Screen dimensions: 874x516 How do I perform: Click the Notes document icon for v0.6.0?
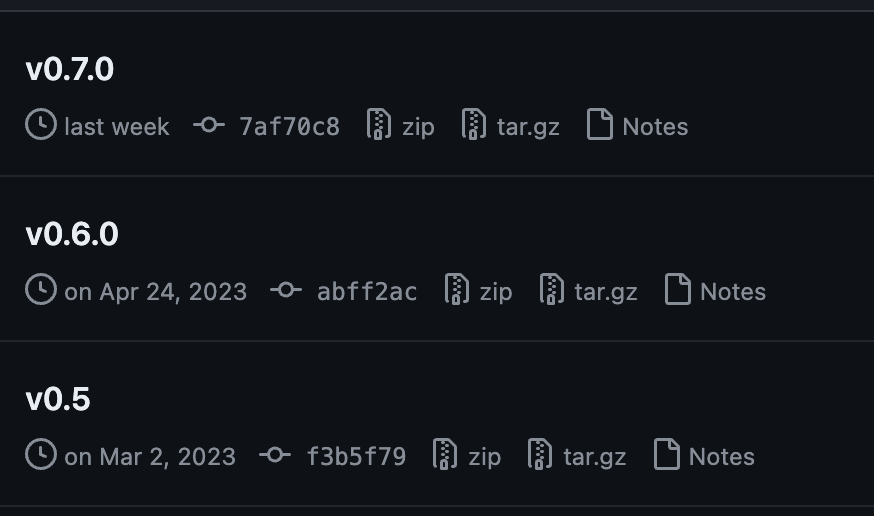678,289
